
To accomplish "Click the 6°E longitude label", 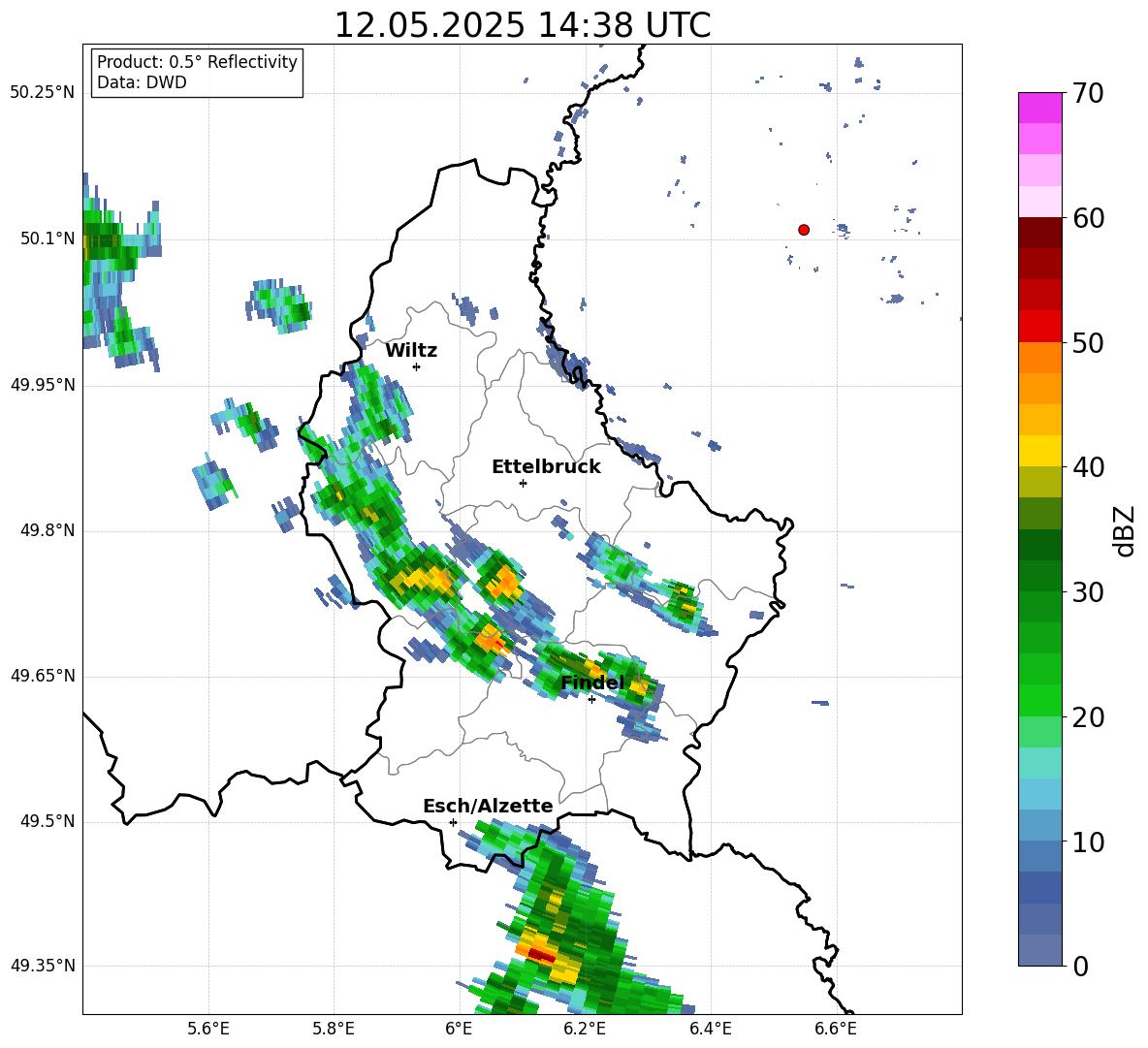I will pos(459,1029).
